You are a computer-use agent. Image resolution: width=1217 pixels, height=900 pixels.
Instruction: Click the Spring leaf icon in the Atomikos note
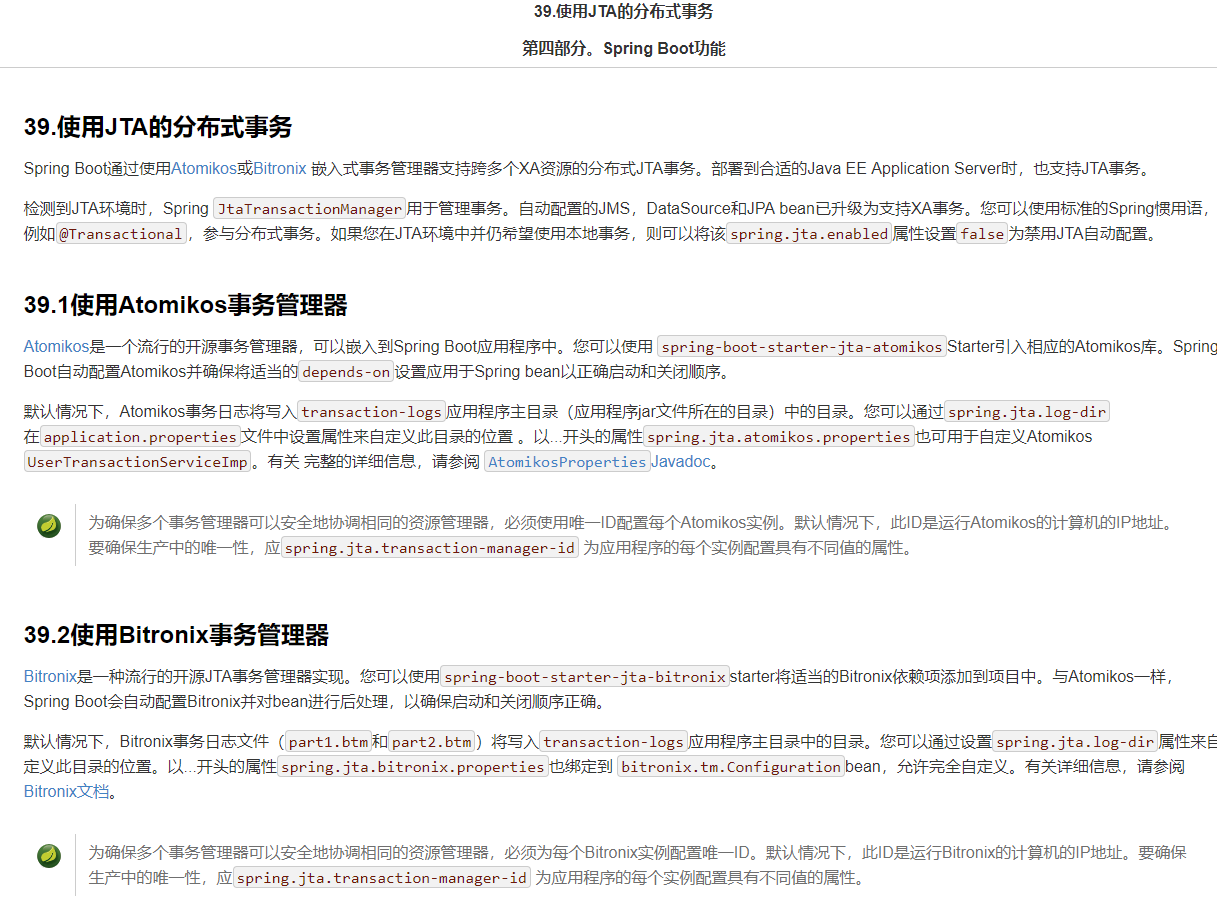49,525
